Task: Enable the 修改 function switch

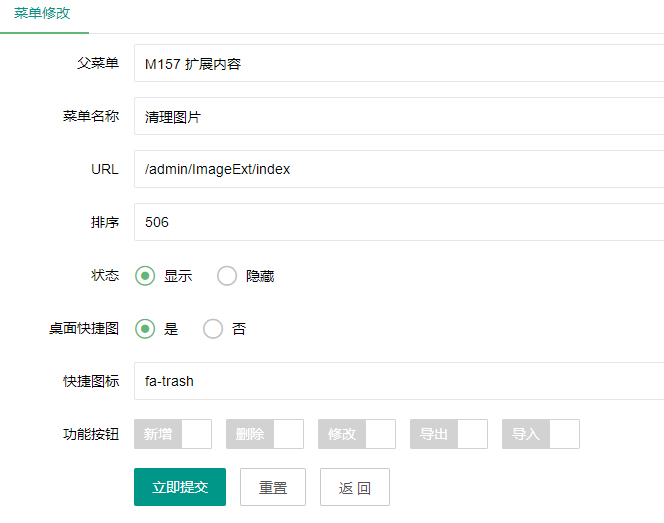Action: click(x=357, y=434)
